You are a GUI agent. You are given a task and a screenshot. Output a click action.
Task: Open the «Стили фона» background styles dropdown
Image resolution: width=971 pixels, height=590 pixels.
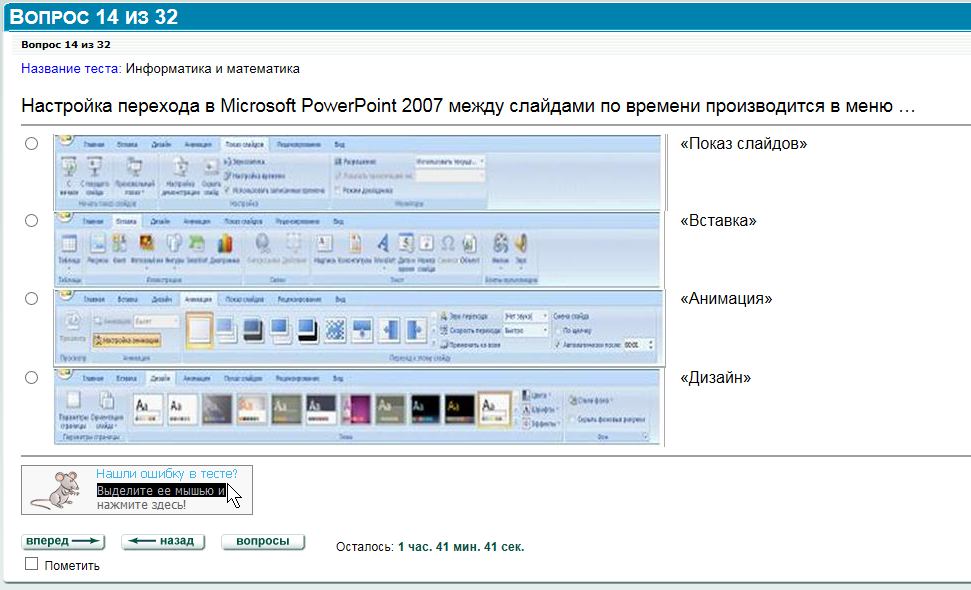coord(589,401)
